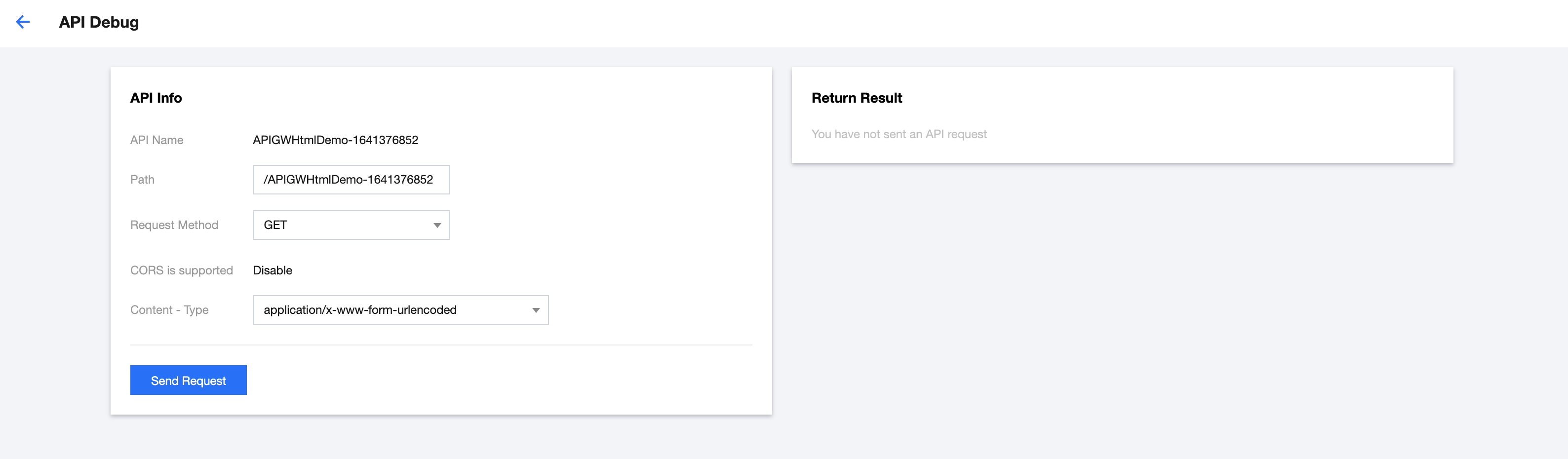
Task: Click the API name value APIGWHtmlDemo-1641376852
Action: click(335, 140)
